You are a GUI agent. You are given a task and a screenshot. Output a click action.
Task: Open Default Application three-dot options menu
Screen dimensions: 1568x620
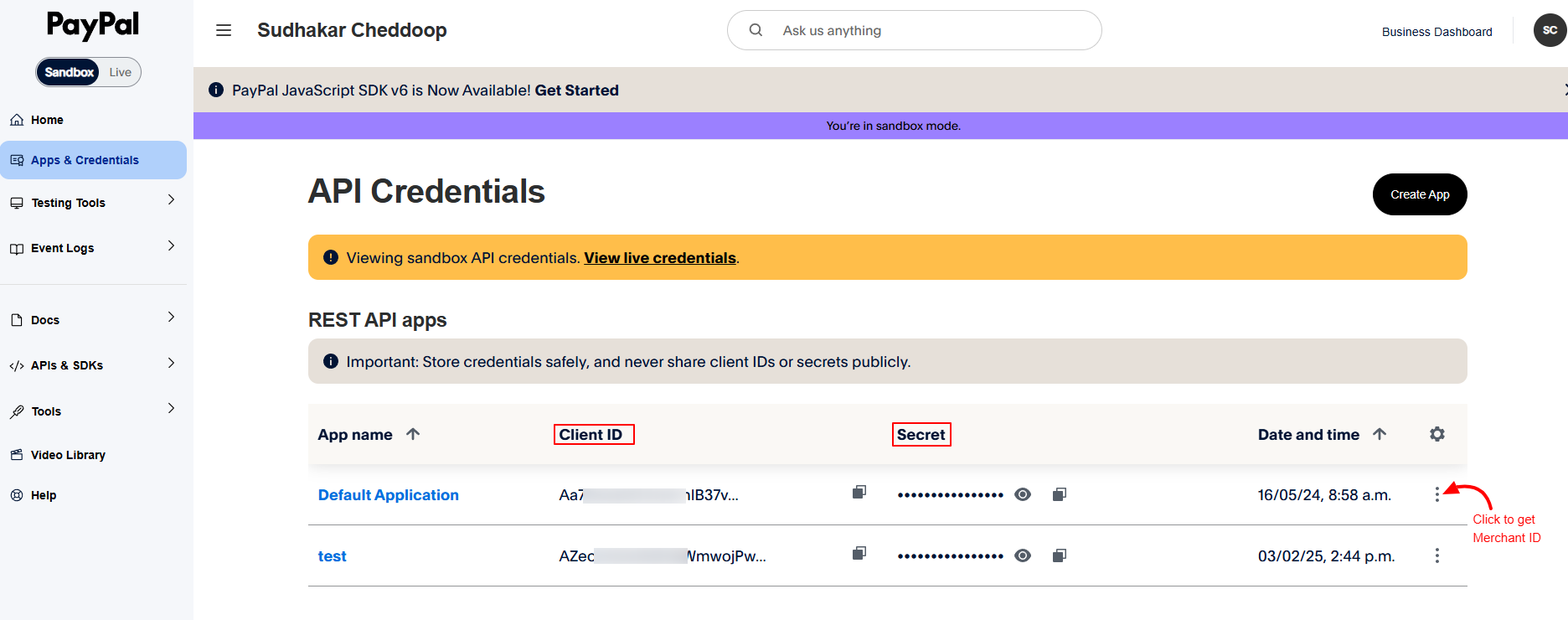[x=1436, y=495]
